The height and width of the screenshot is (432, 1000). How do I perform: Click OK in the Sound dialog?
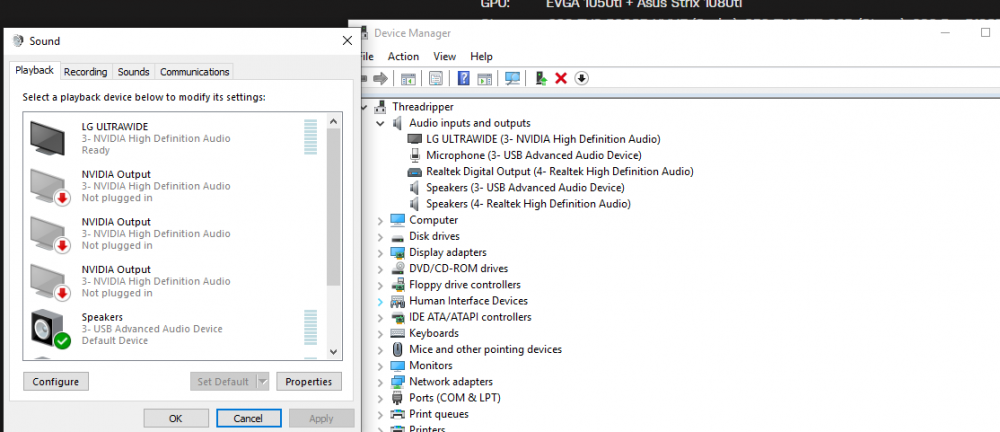[176, 419]
